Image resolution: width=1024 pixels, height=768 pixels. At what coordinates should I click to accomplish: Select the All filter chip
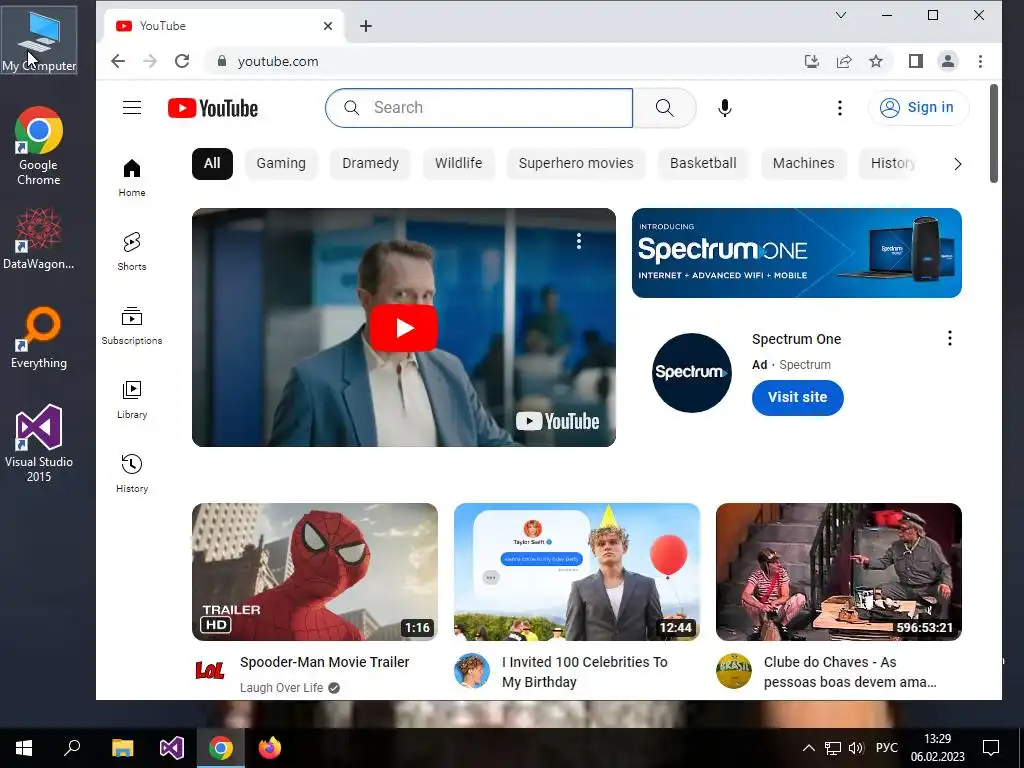pos(212,163)
